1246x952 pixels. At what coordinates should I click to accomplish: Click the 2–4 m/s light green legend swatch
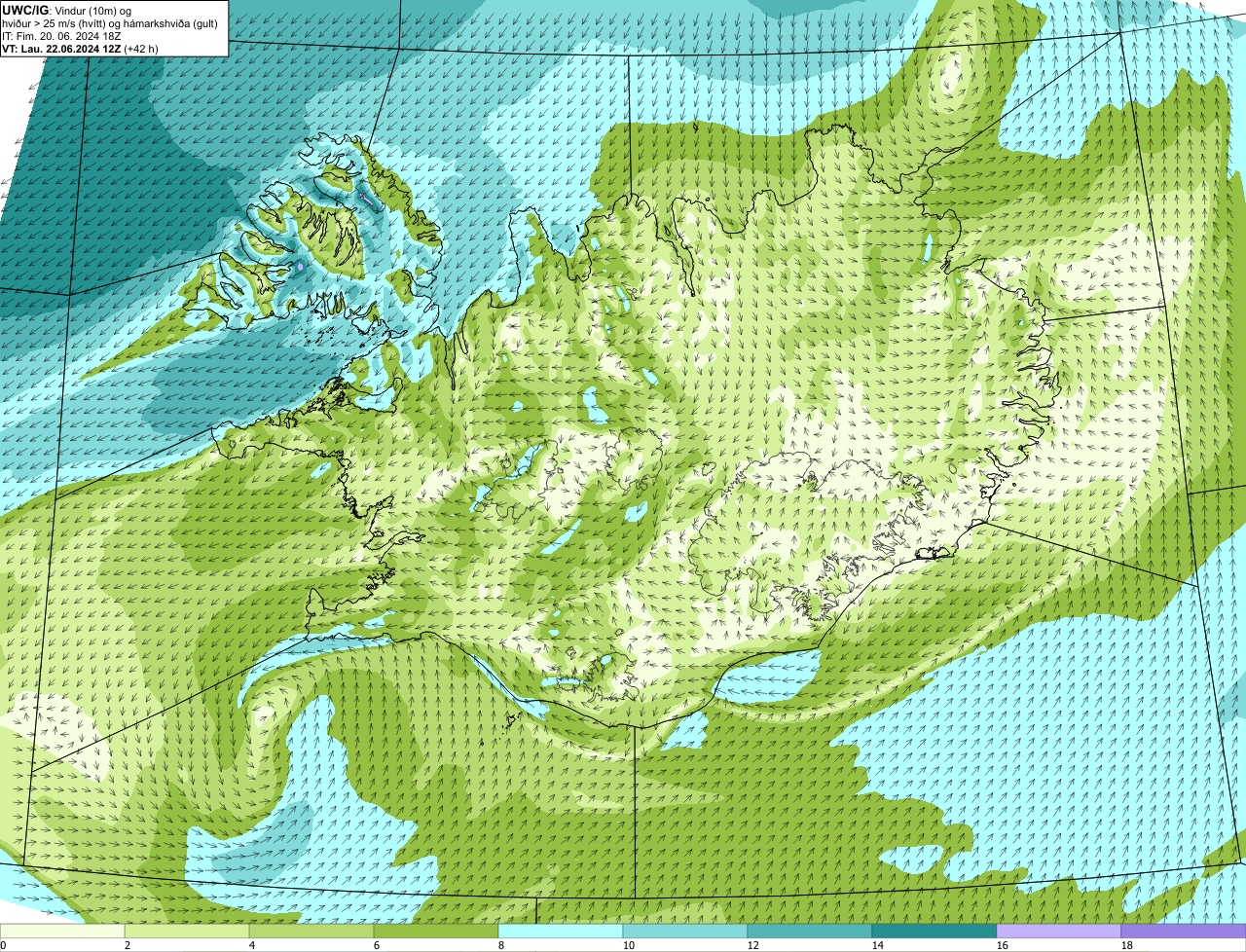(x=187, y=932)
